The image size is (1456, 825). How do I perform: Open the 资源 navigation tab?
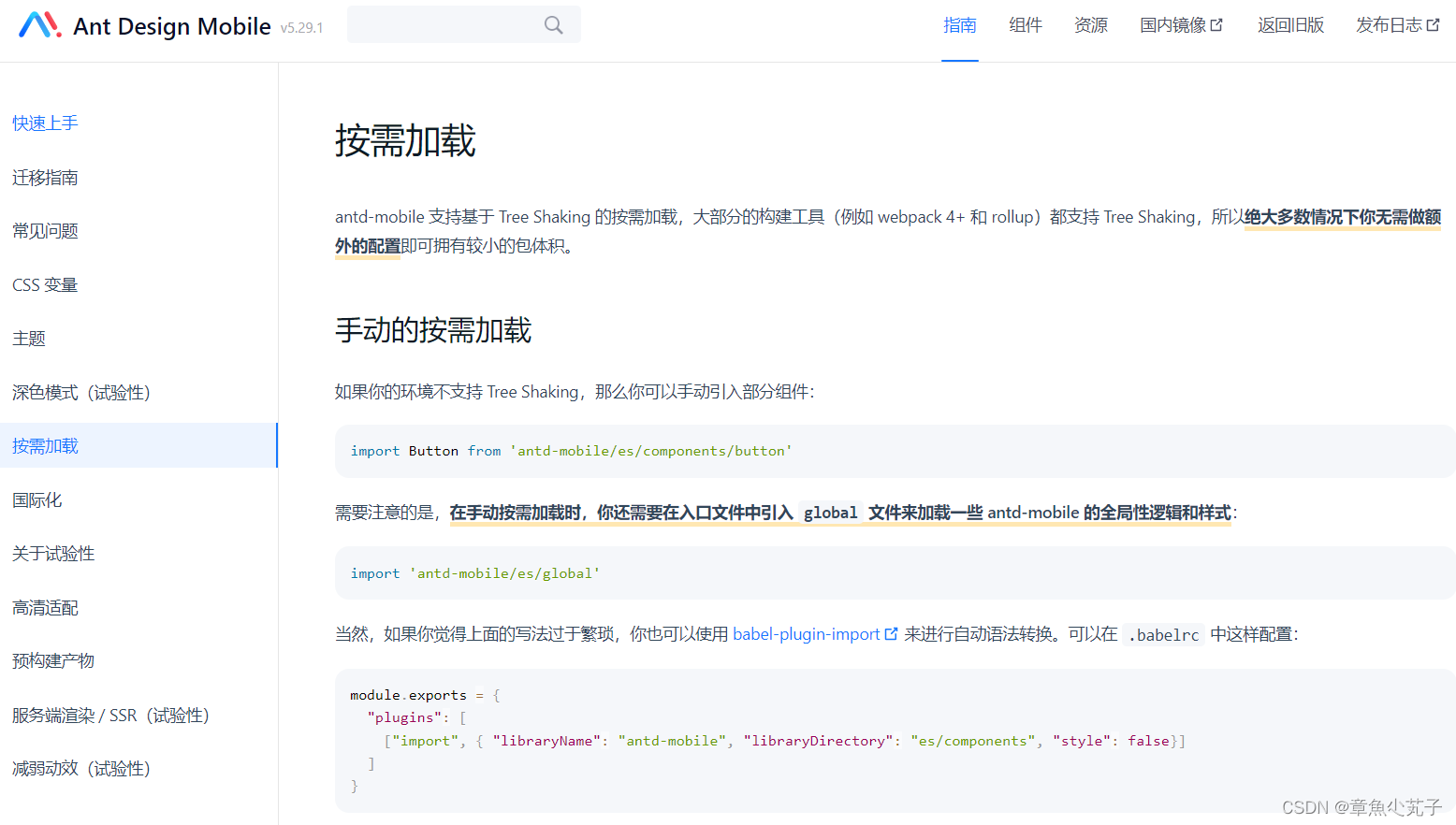pyautogui.click(x=1091, y=25)
